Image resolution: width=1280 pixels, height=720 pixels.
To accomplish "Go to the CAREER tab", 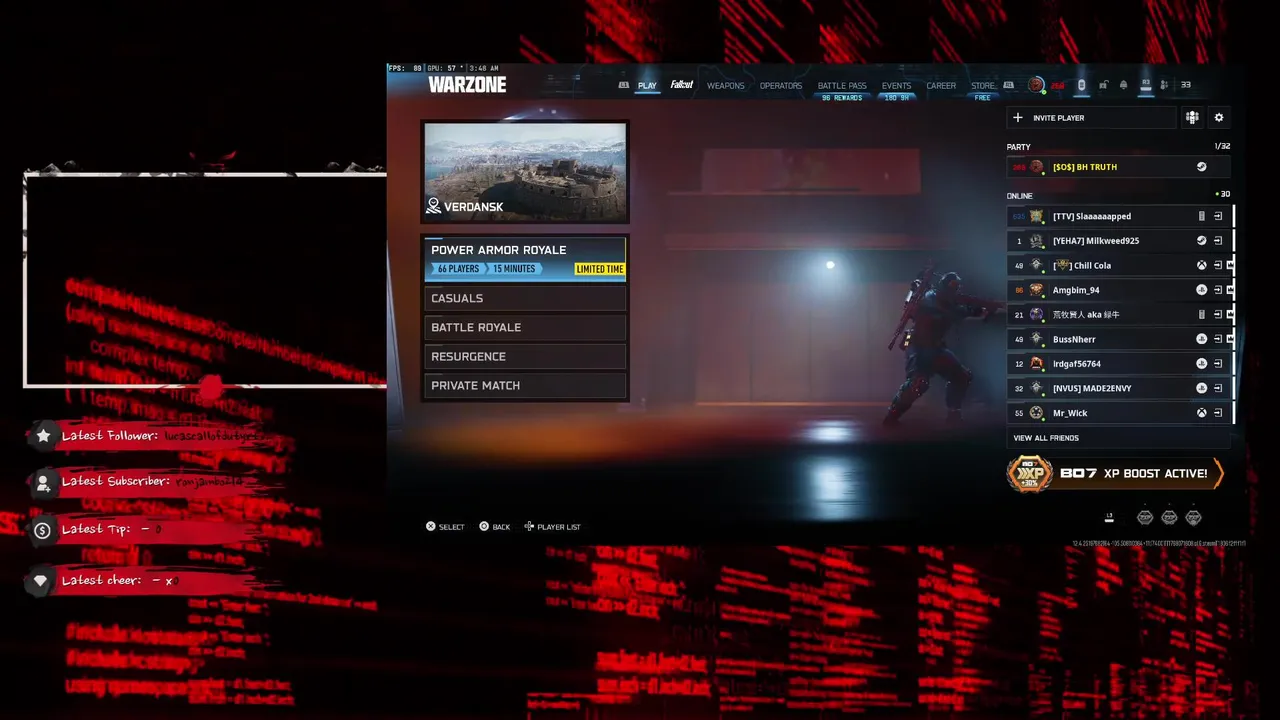I will click(x=941, y=86).
